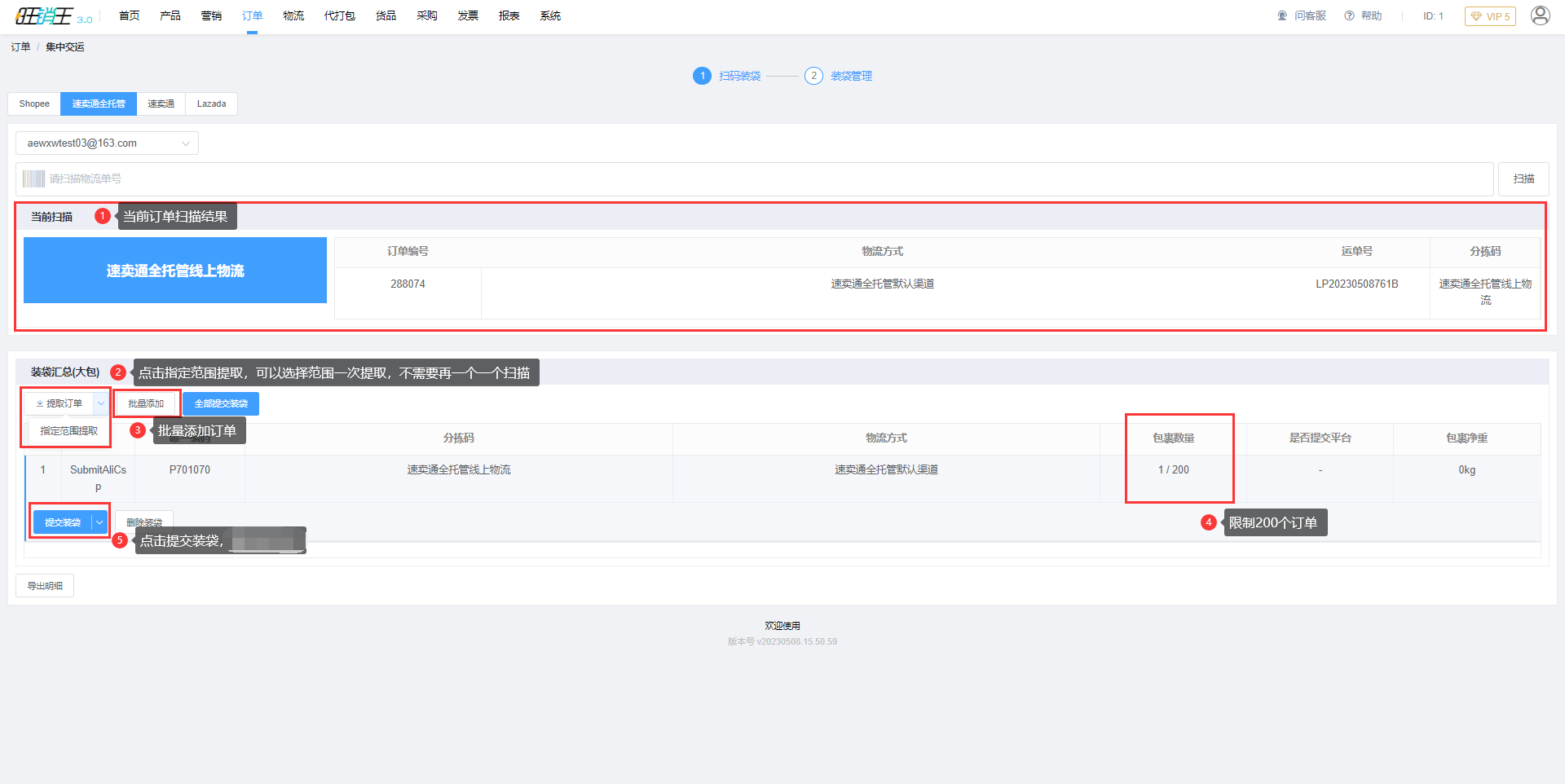Click the 订单编号 column header
Image resolution: width=1565 pixels, height=784 pixels.
[408, 252]
